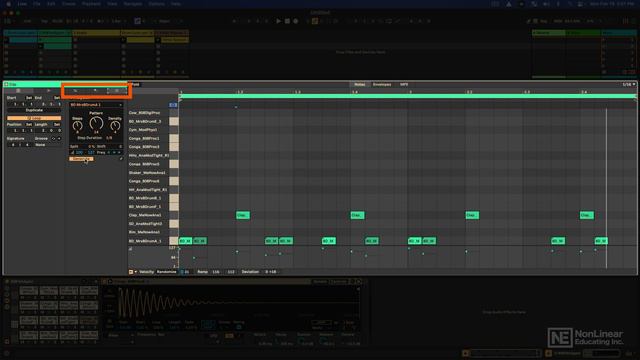Click the Ramp start value 116
The width and height of the screenshot is (640, 360).
tap(216, 272)
